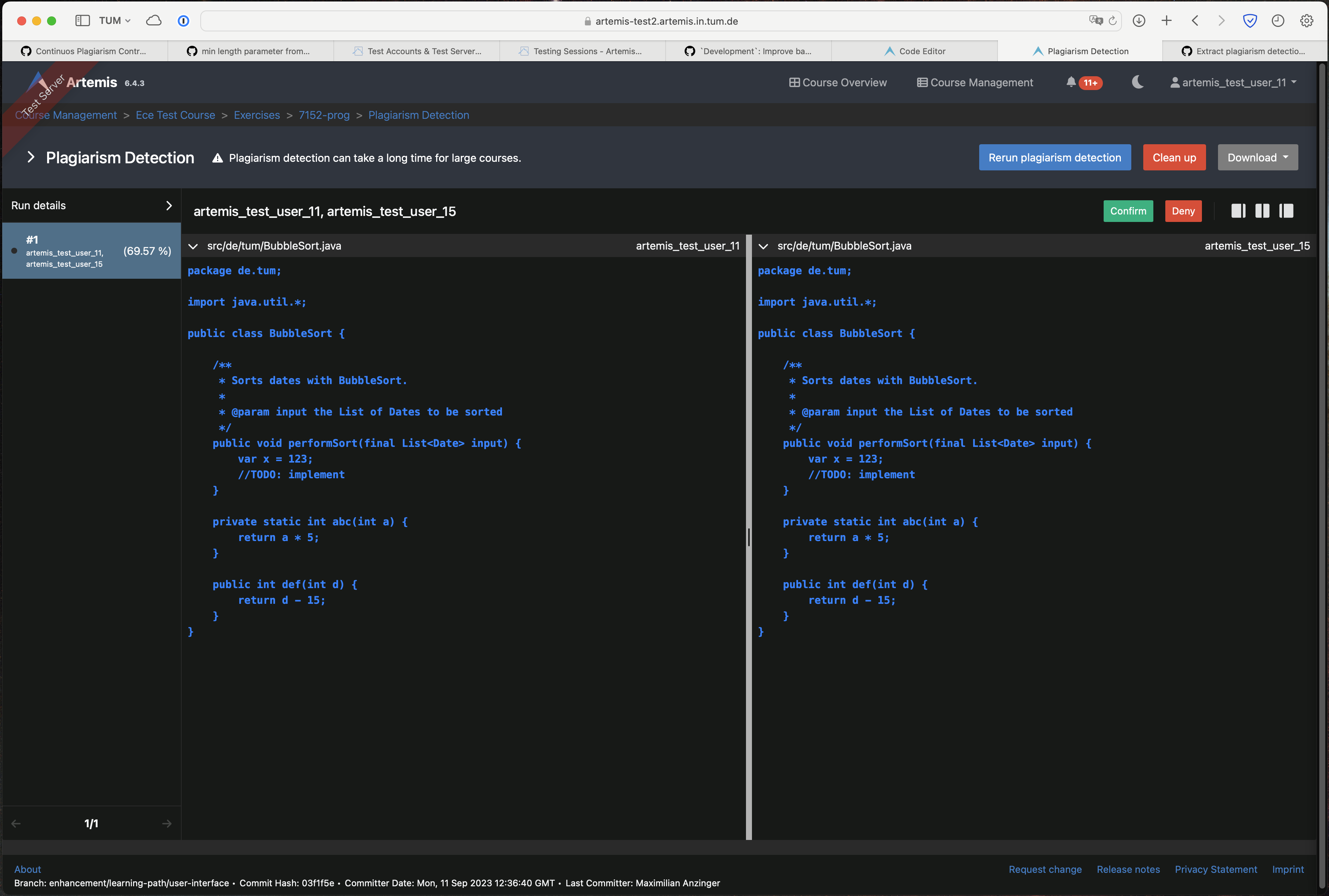Expand the Run details panel
This screenshot has height=896, width=1329.
169,205
